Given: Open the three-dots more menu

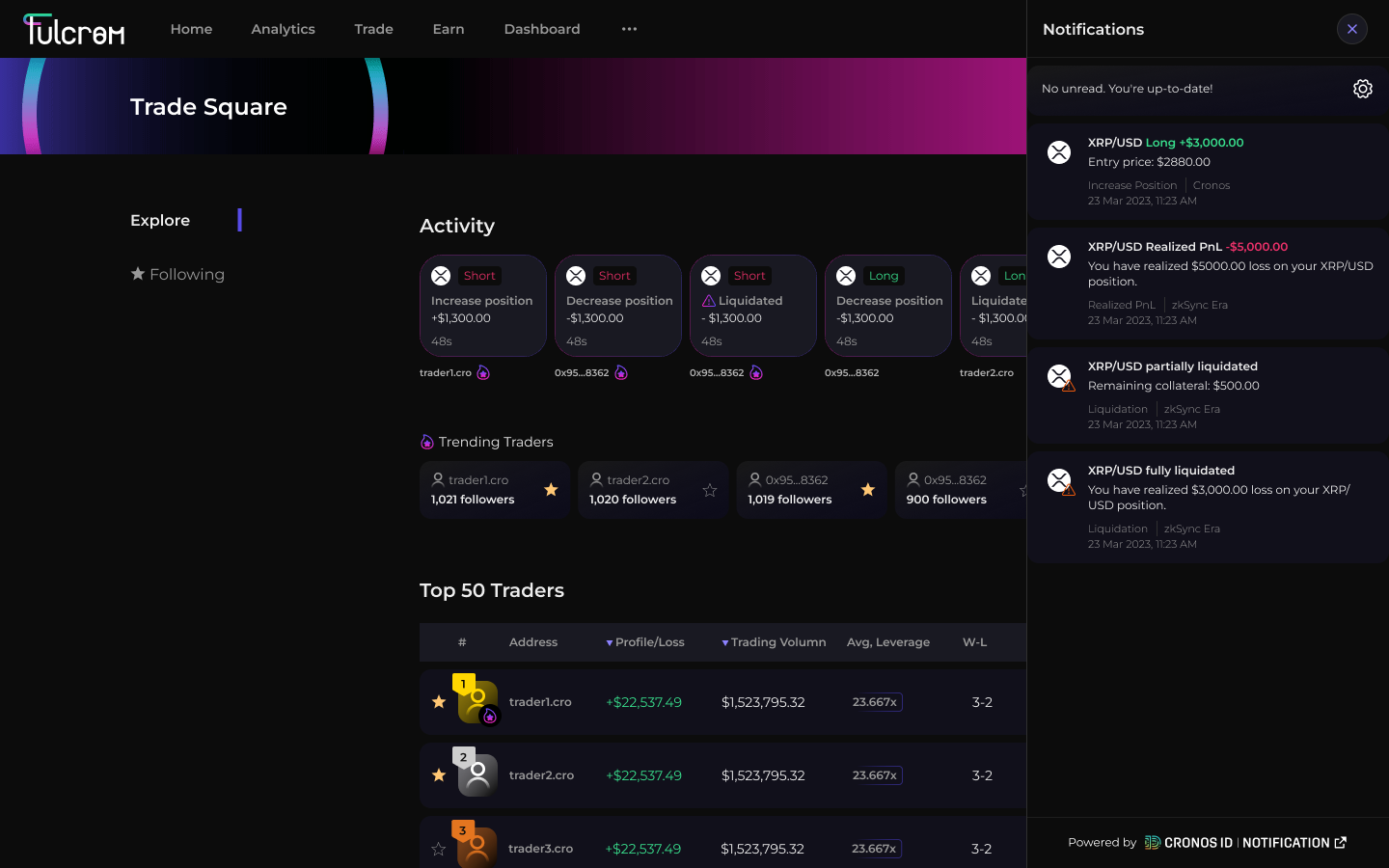Looking at the screenshot, I should tap(629, 29).
